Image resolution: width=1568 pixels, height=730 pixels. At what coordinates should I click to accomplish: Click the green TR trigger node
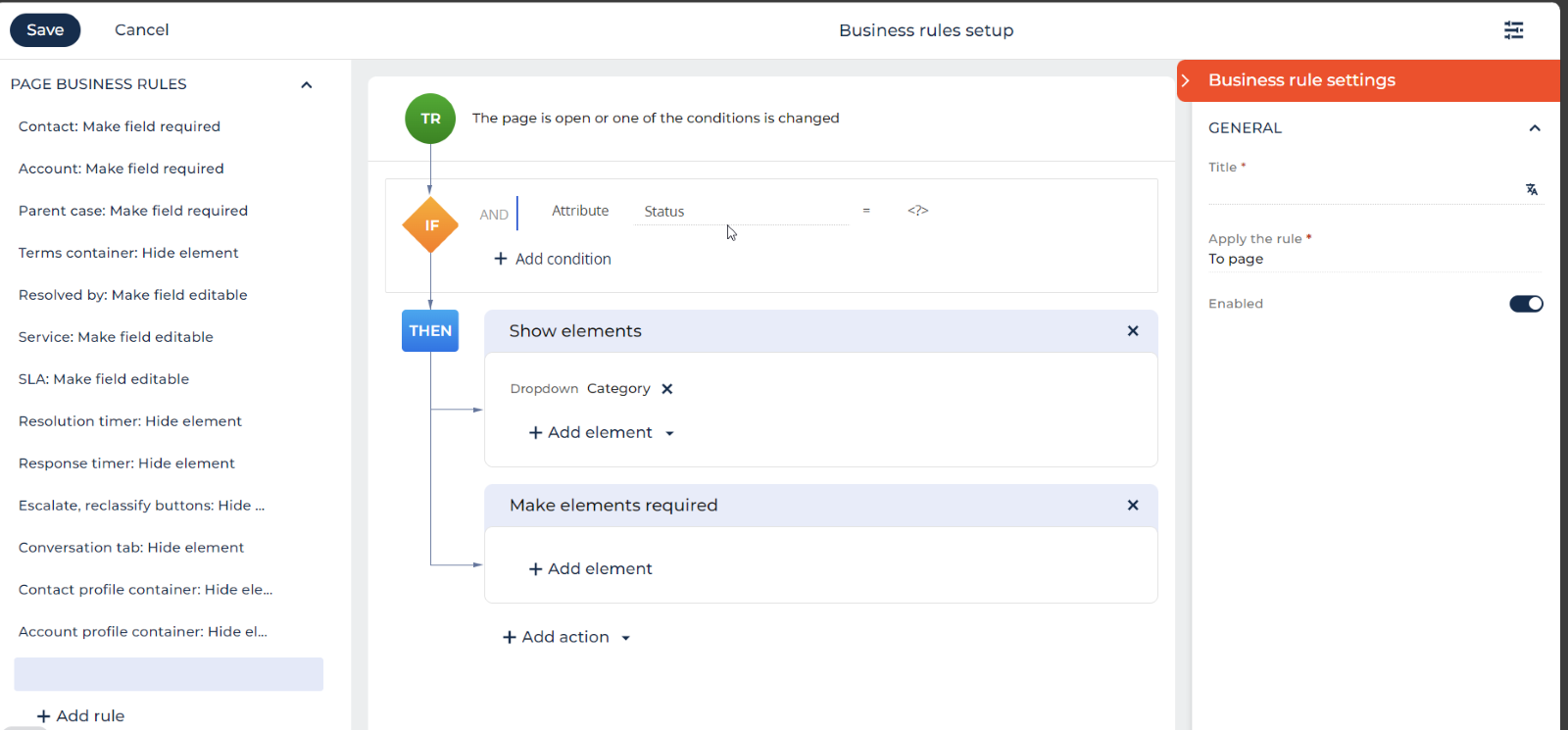(x=430, y=119)
